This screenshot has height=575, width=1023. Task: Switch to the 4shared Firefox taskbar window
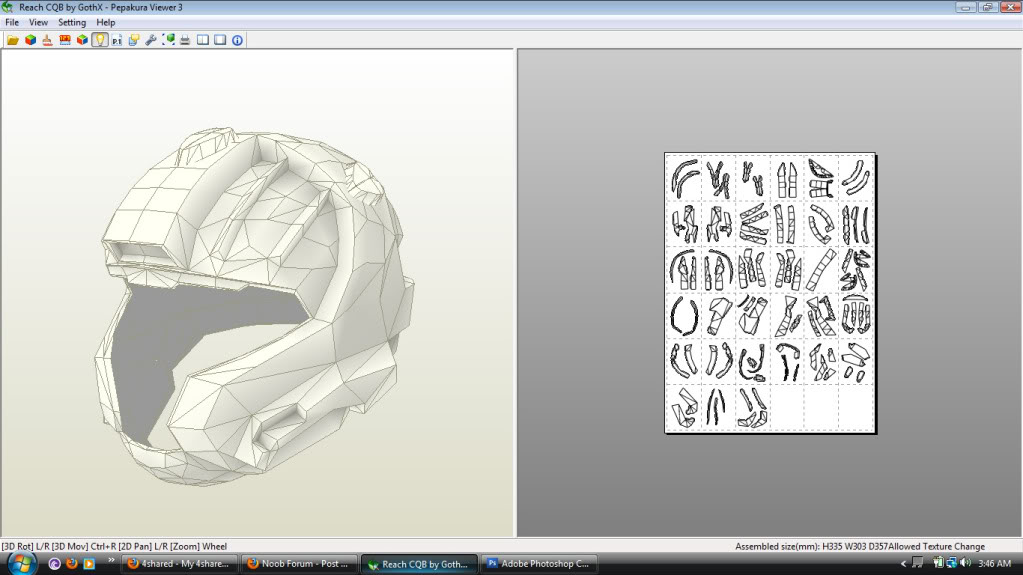(180, 564)
